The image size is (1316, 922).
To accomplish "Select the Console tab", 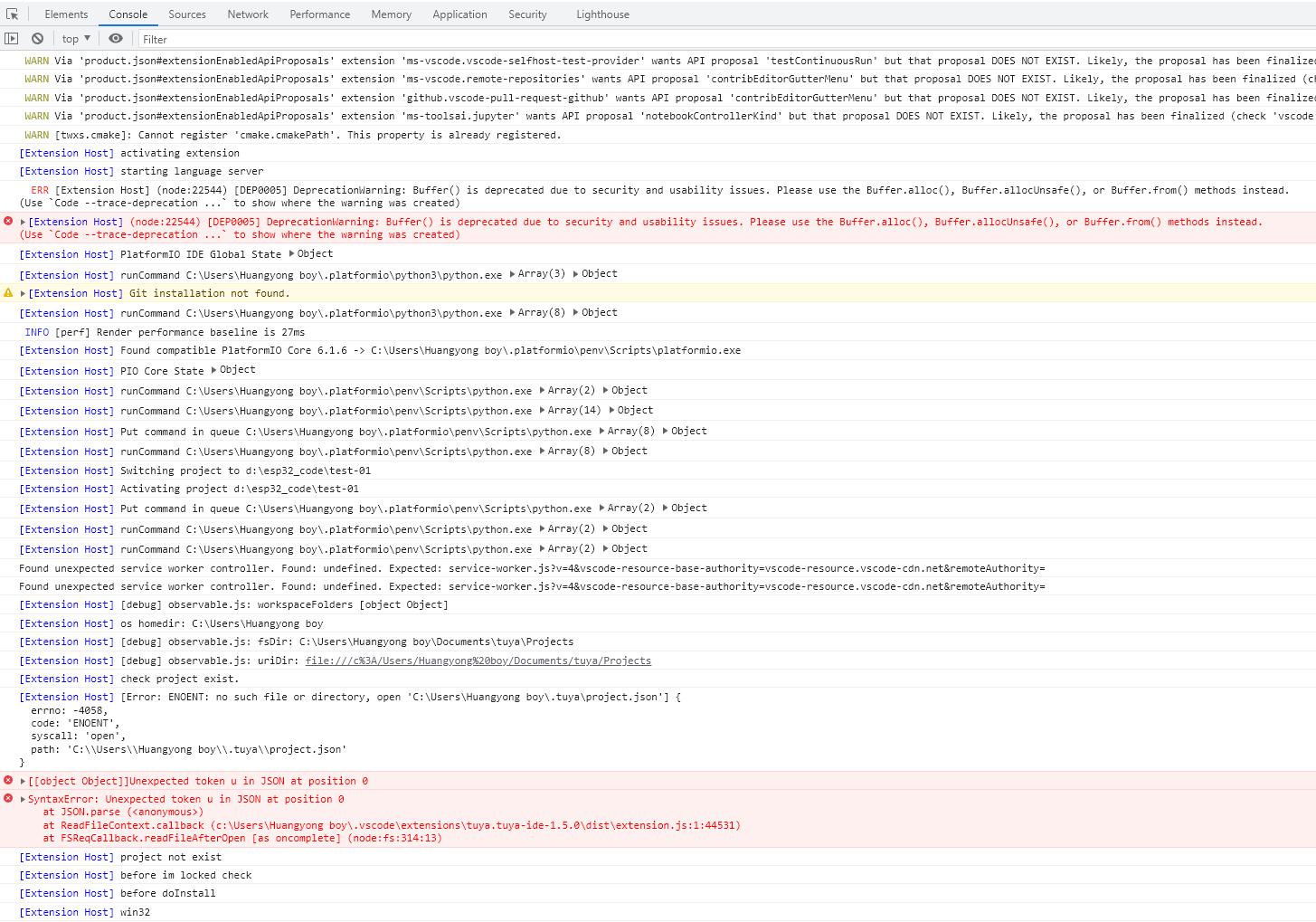I will point(128,14).
